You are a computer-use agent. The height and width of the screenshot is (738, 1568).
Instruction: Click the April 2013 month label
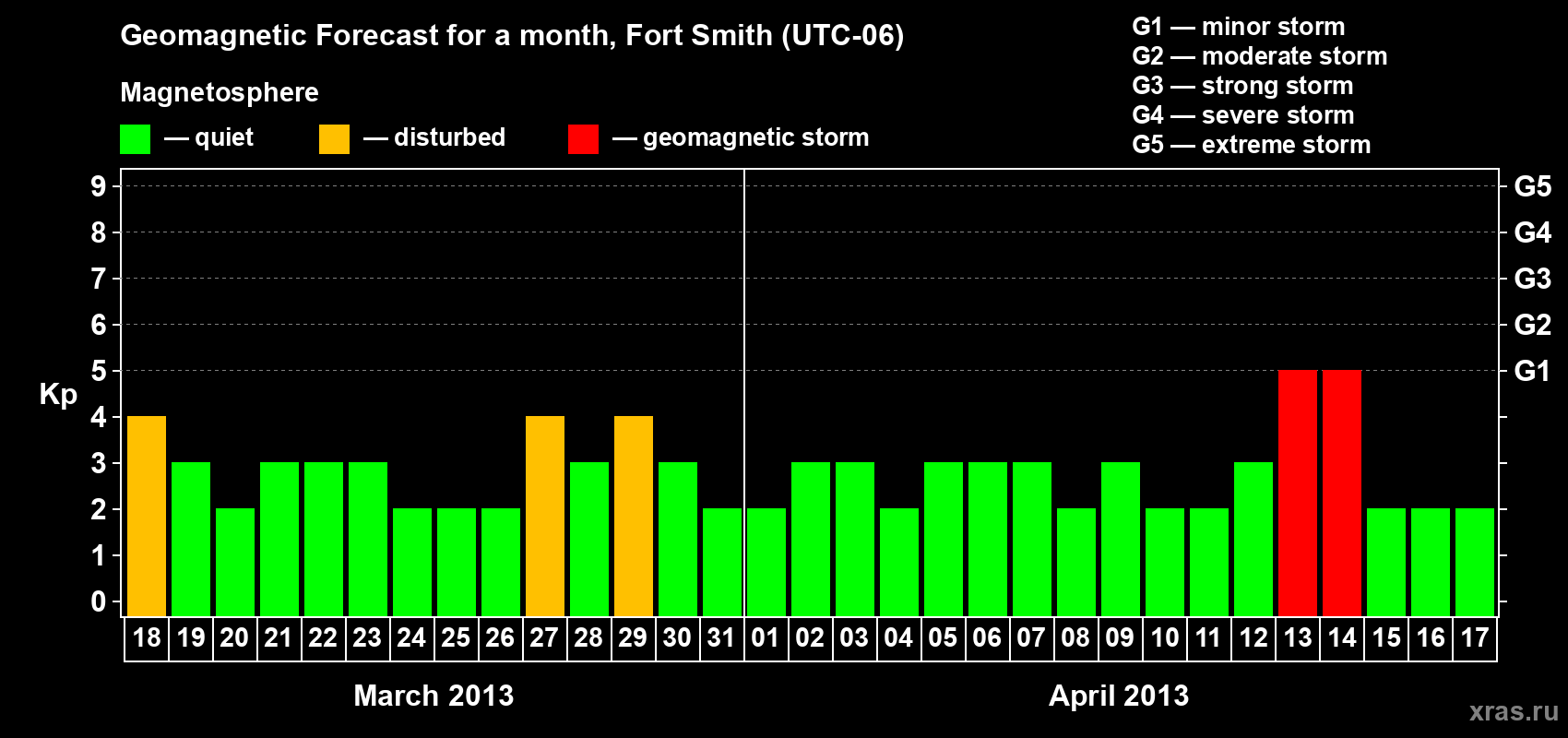1119,696
